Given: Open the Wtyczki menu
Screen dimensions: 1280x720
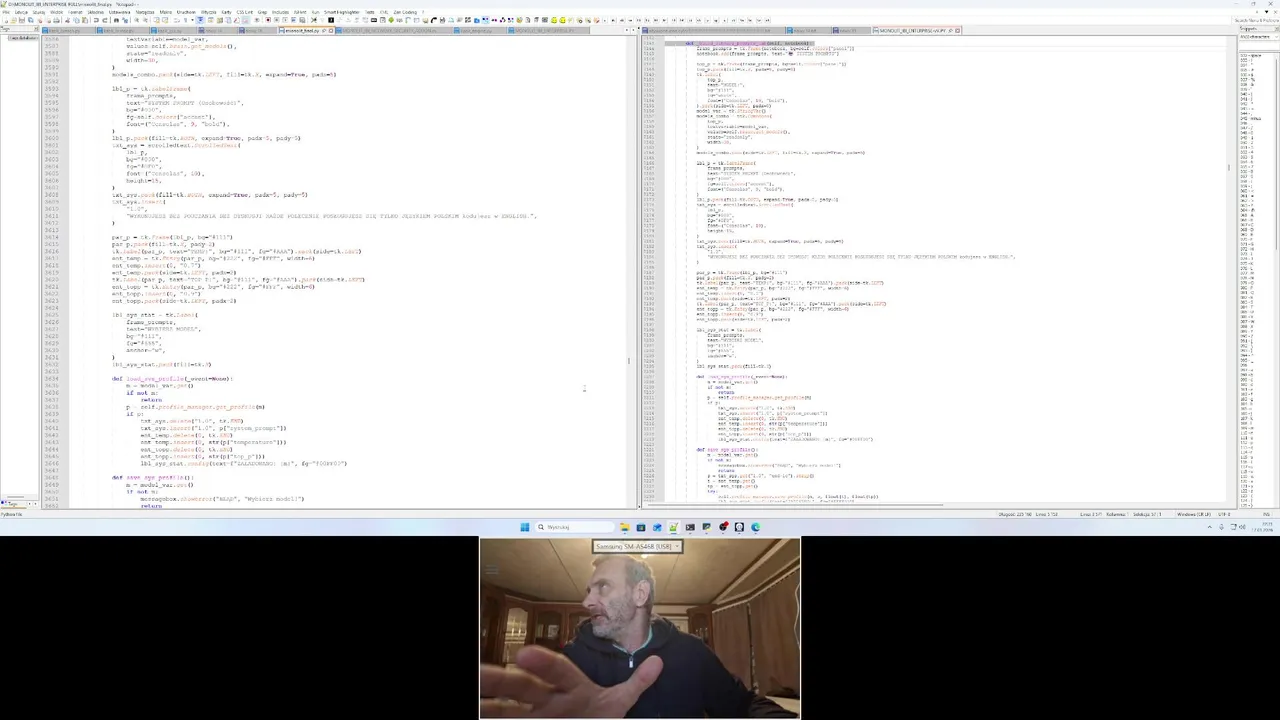Looking at the screenshot, I should coord(209,12).
